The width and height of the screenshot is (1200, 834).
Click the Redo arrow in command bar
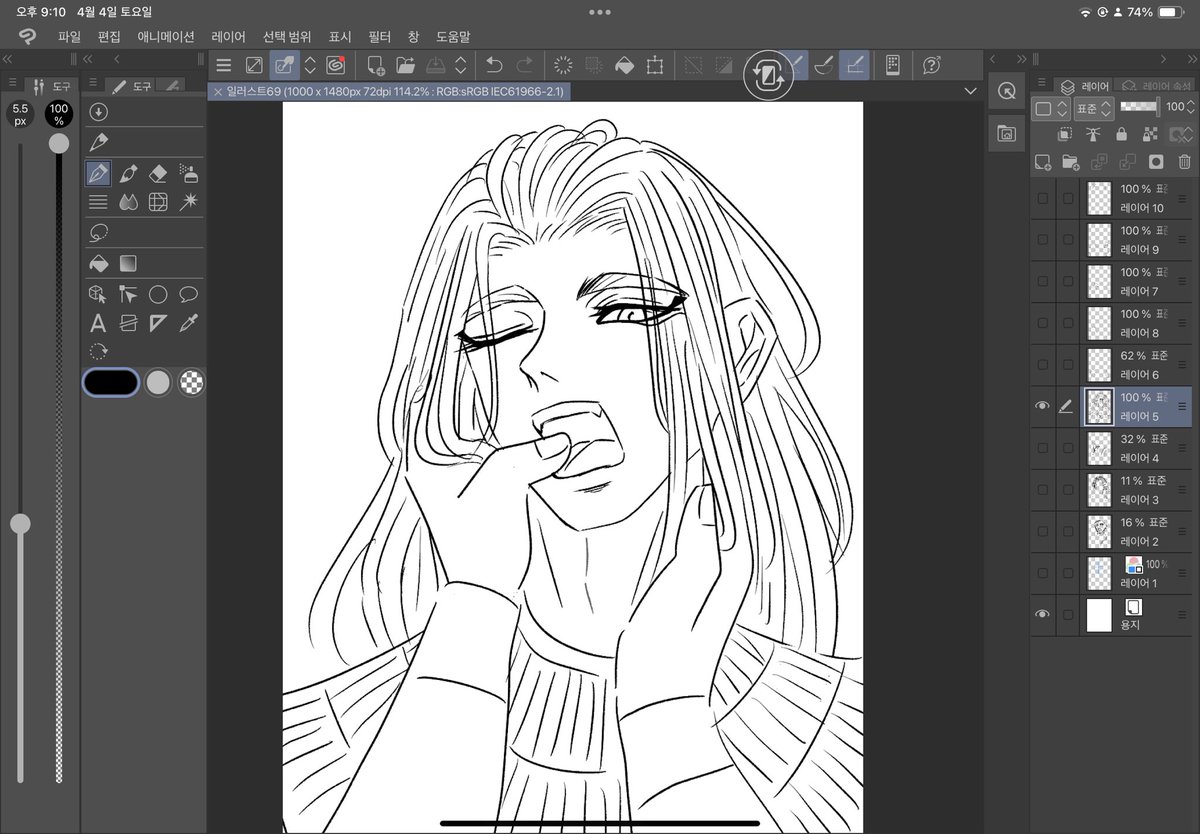click(524, 66)
